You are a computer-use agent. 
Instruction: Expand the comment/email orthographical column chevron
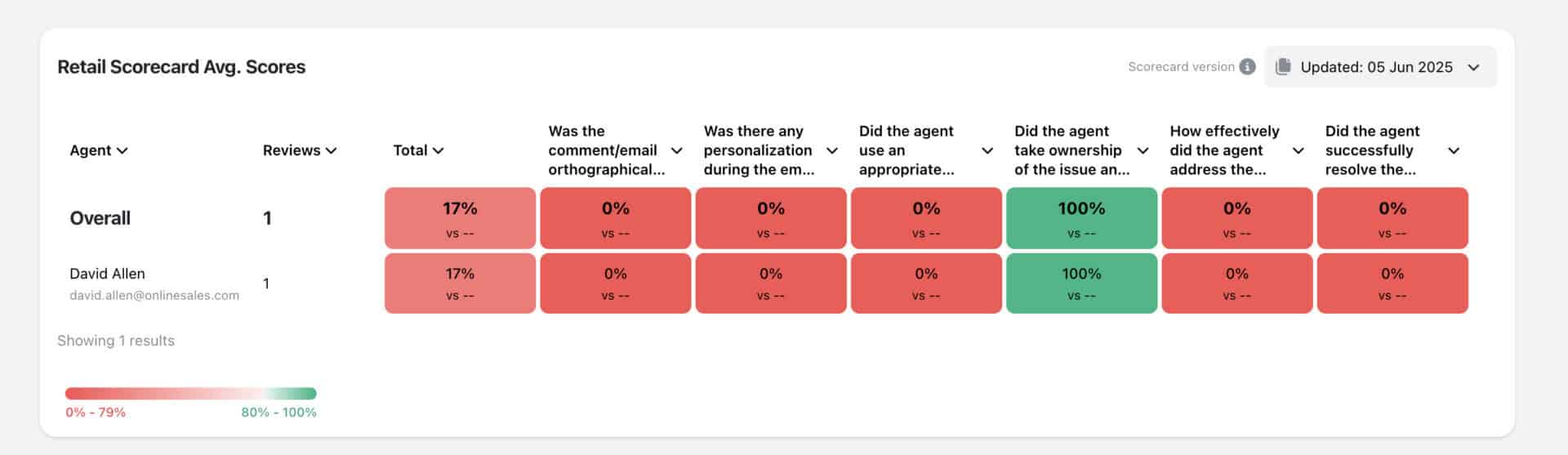(x=677, y=150)
